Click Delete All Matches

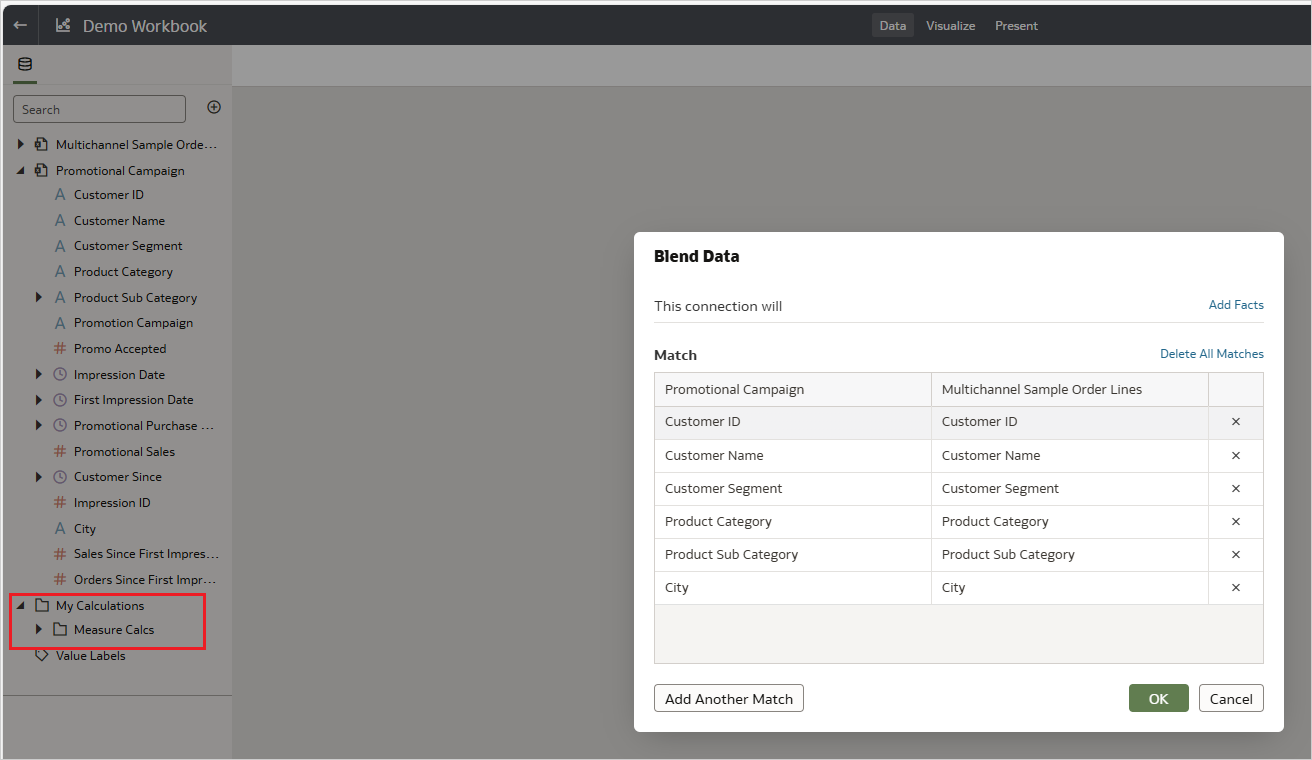(x=1211, y=353)
